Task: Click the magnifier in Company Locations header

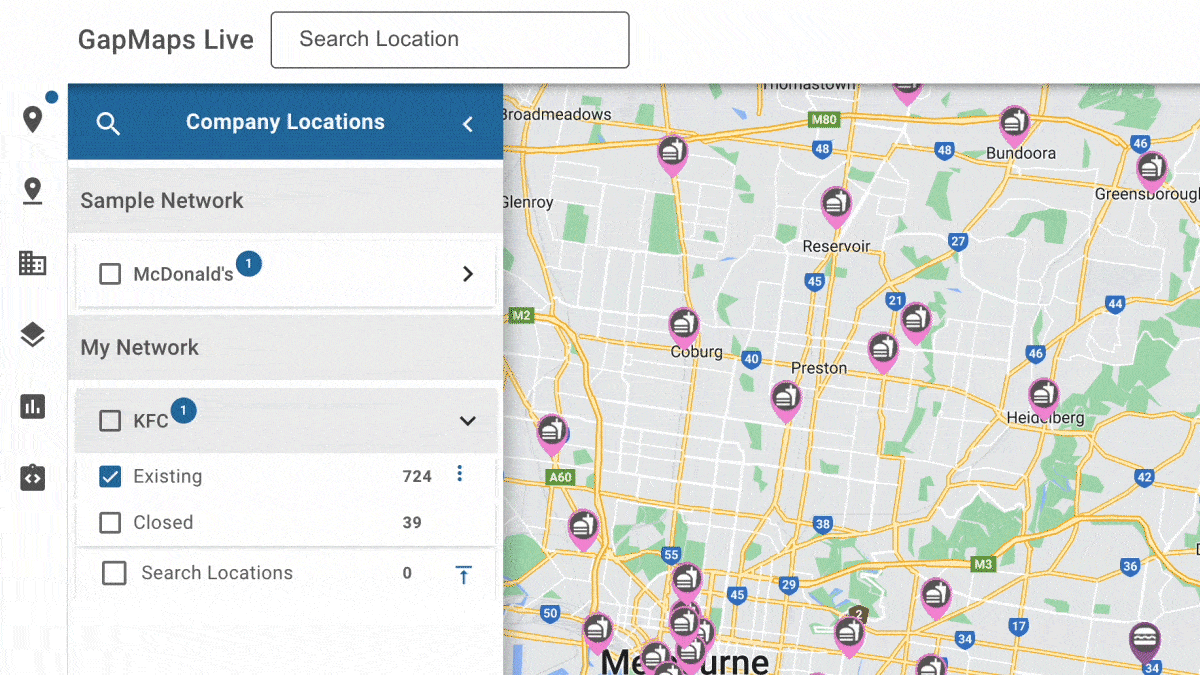Action: tap(108, 123)
